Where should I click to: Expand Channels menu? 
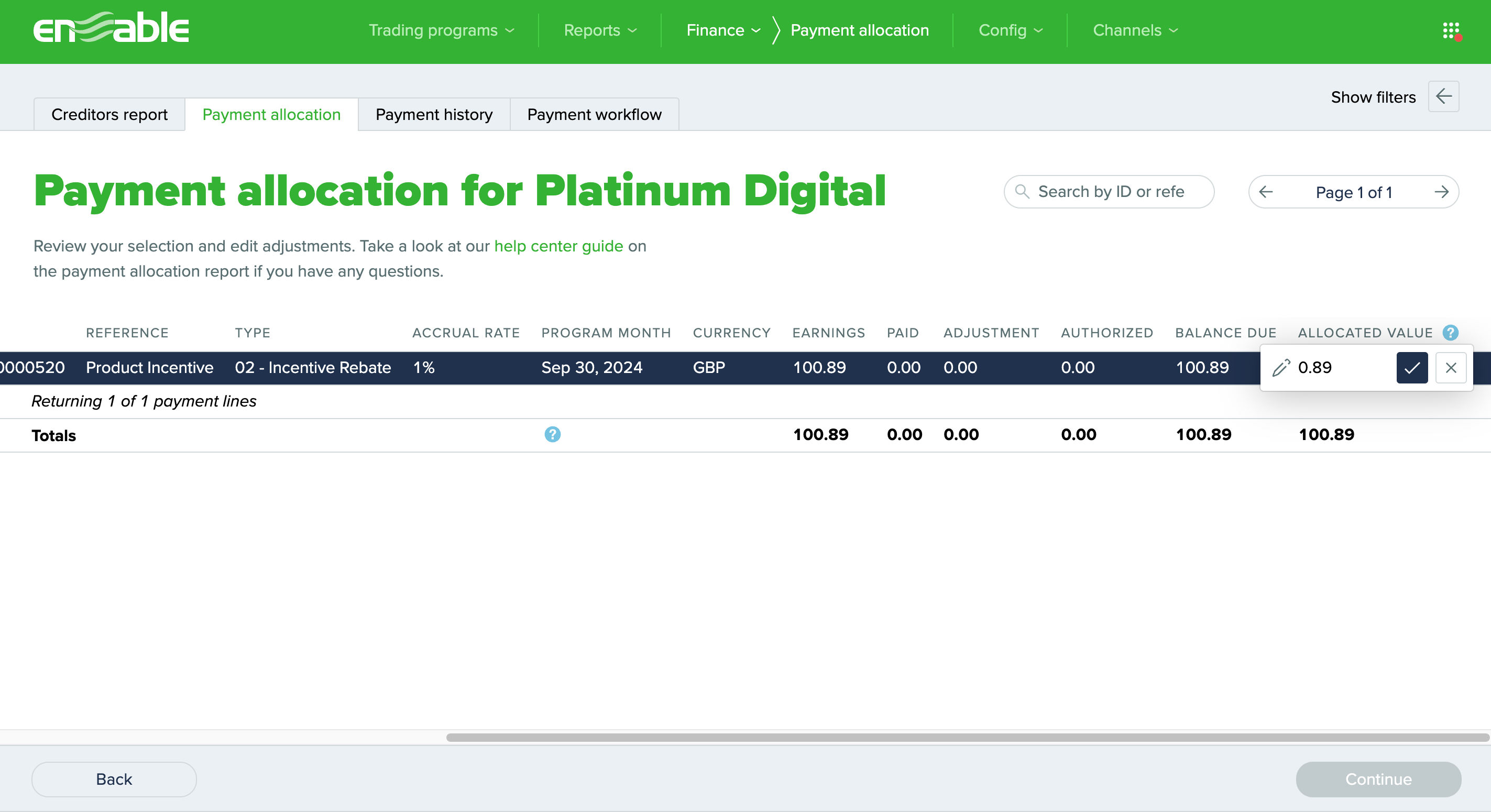coord(1135,30)
